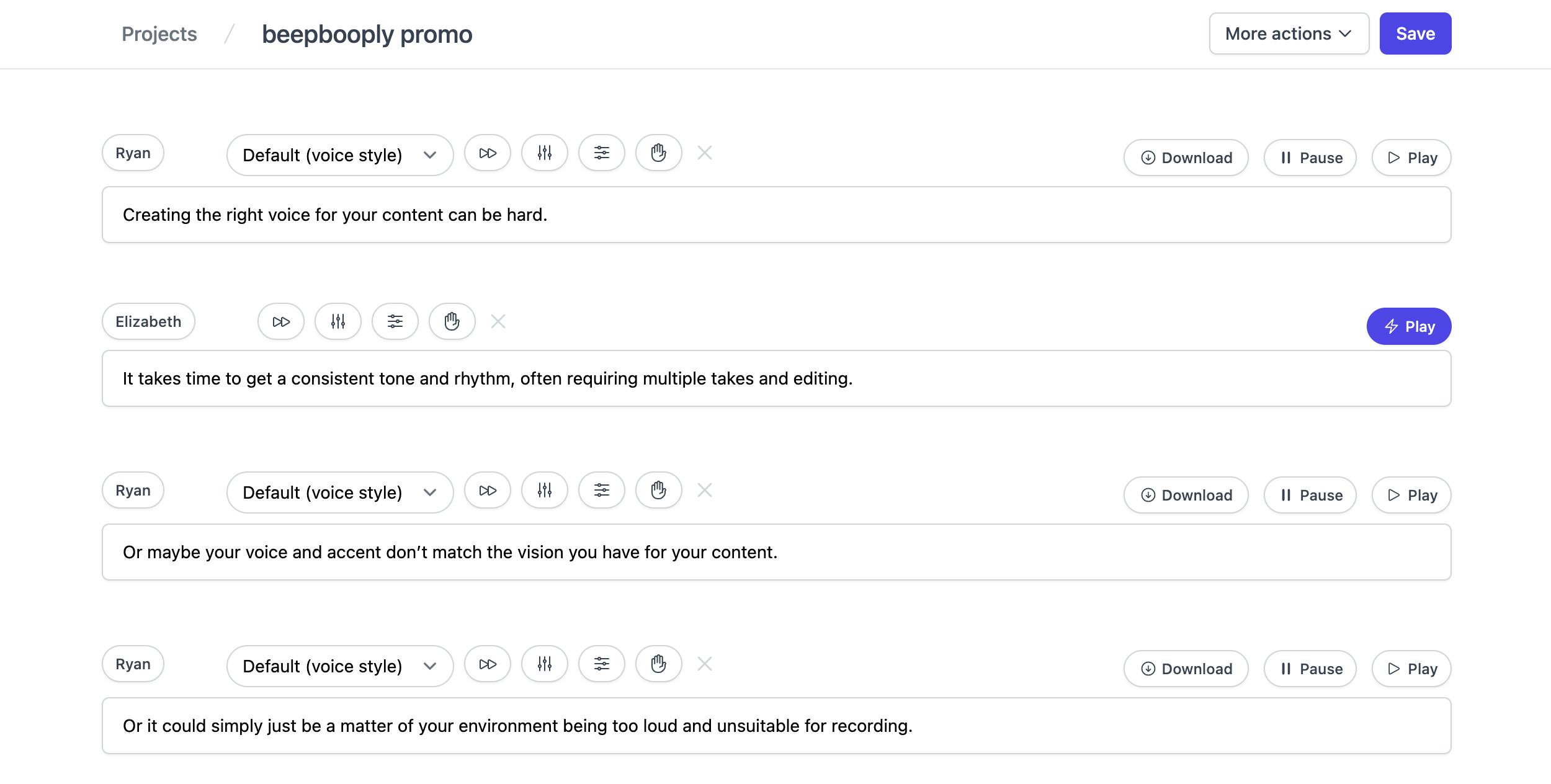
Task: Open vertical mixer sliders icon in Elizabeth row
Action: (x=338, y=322)
